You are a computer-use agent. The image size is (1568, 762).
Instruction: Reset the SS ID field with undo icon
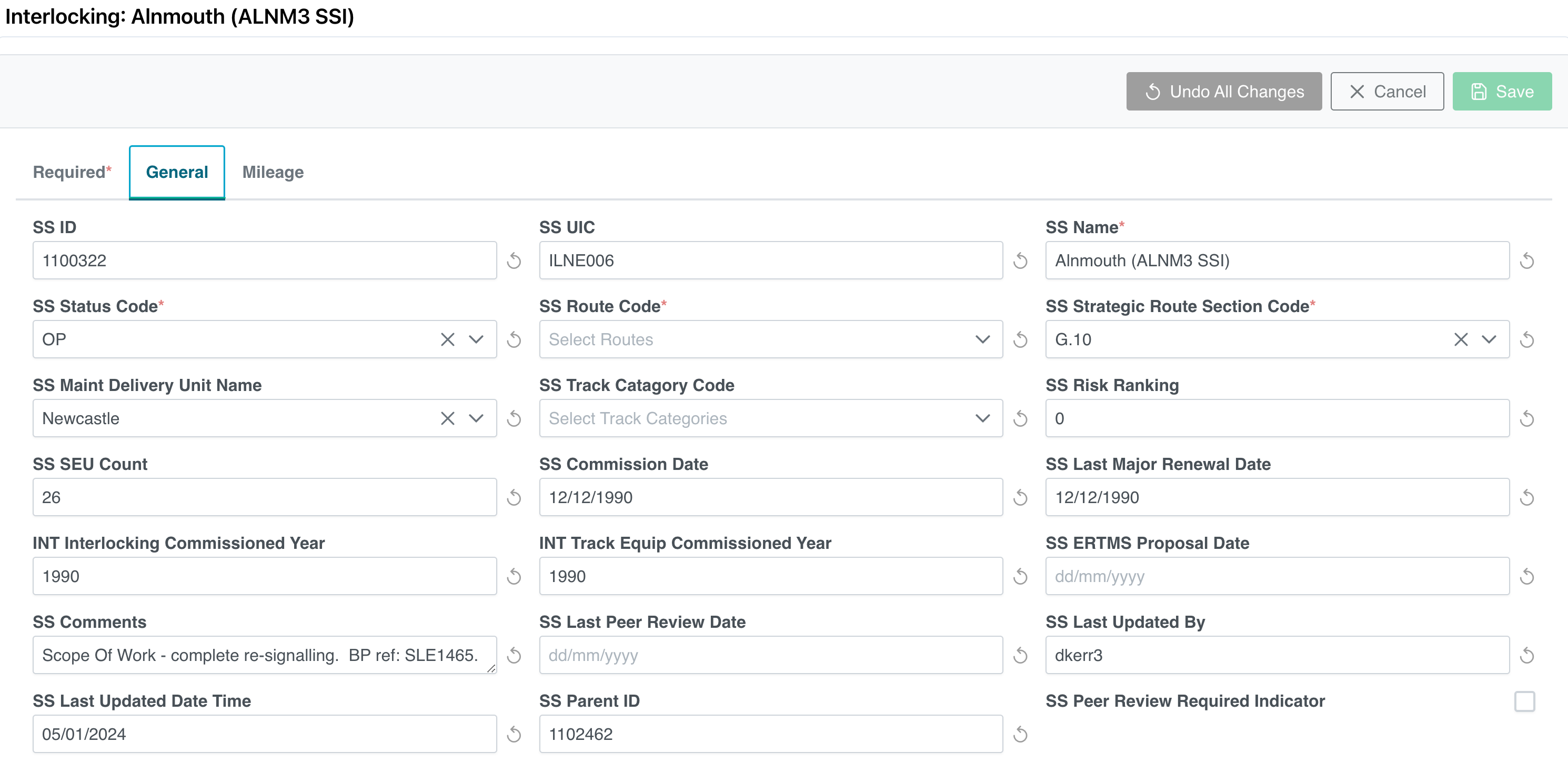point(515,261)
